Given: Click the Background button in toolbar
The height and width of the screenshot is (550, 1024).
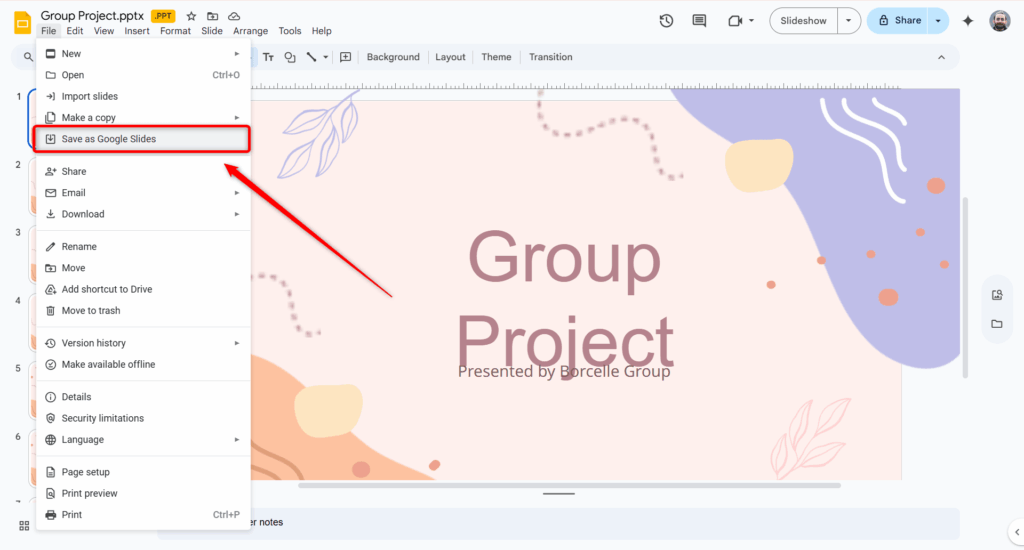Looking at the screenshot, I should pos(393,58).
